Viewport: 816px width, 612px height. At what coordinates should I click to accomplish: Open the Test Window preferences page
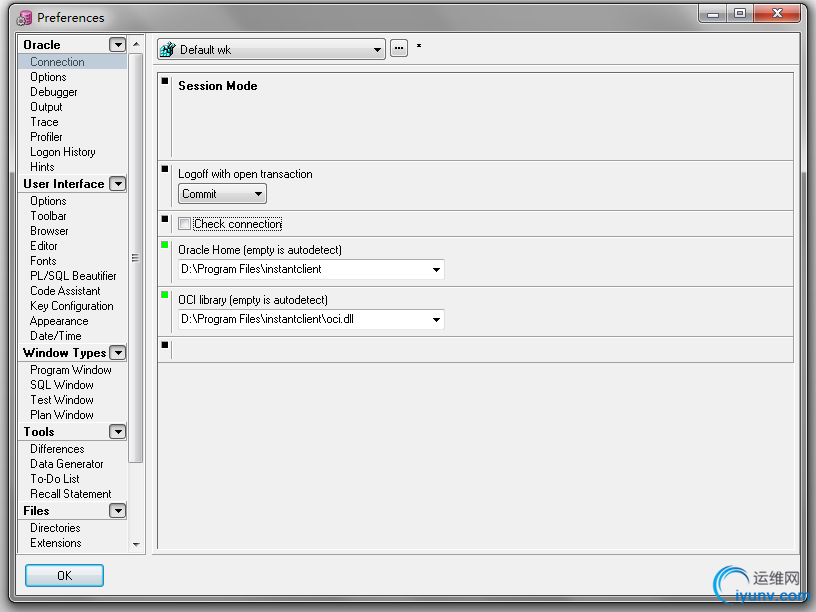pyautogui.click(x=62, y=400)
